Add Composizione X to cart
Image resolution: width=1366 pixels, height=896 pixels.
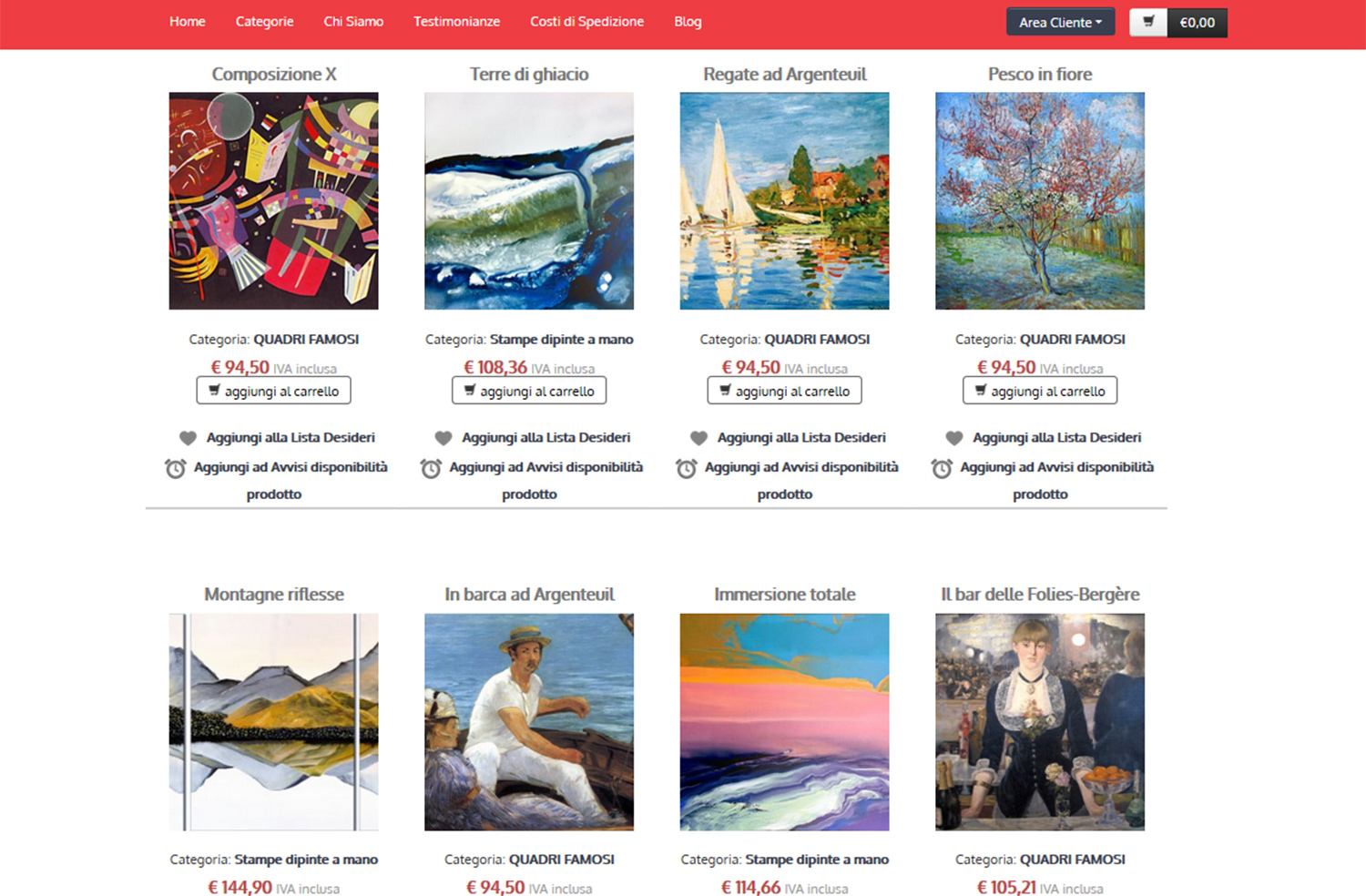pyautogui.click(x=273, y=391)
